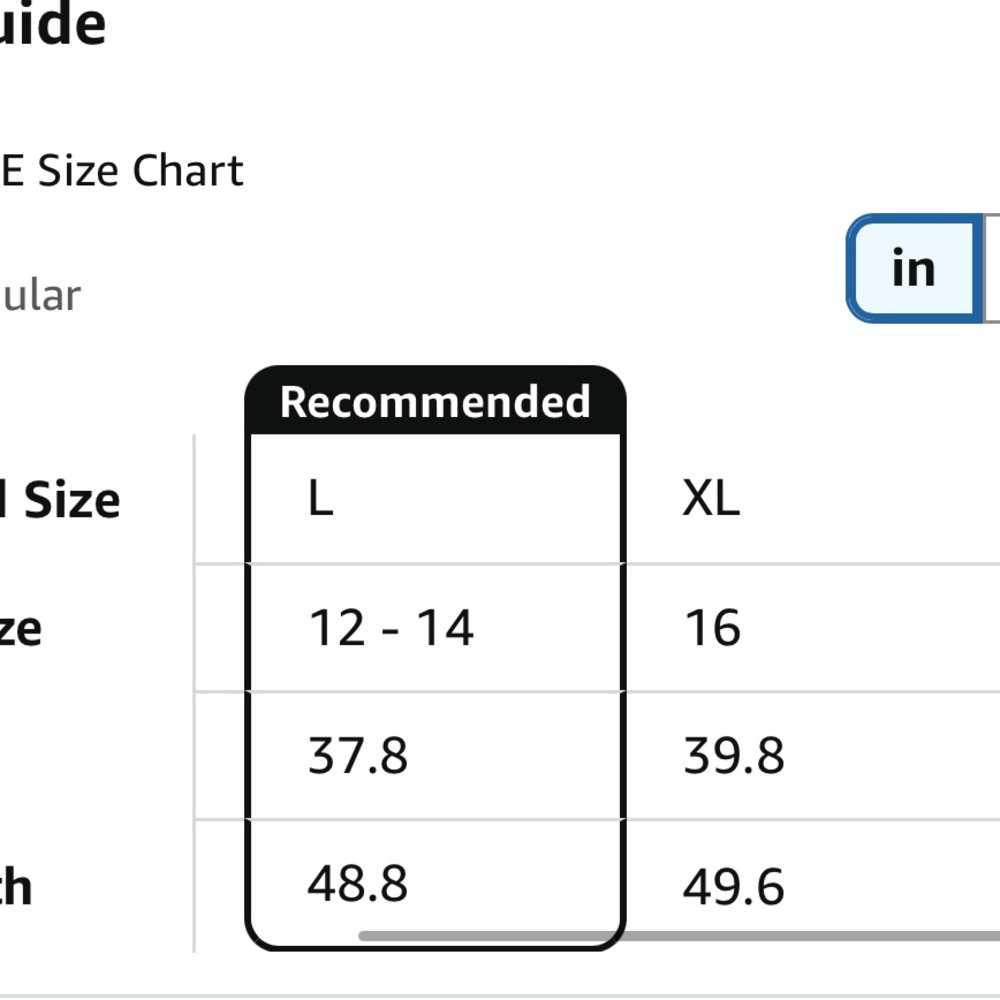Screen dimensions: 1000x1000
Task: Click the 48.8 measurement in recommended column
Action: (358, 884)
